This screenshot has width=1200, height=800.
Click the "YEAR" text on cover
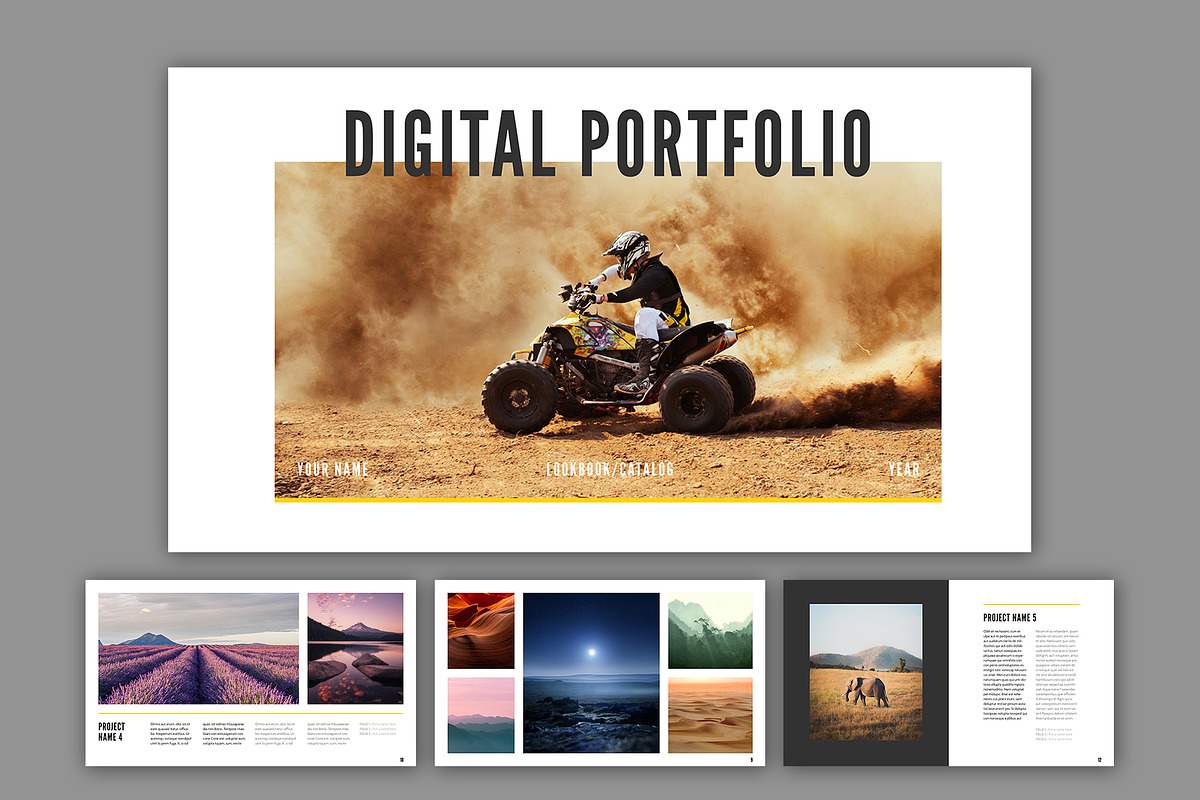pos(904,470)
